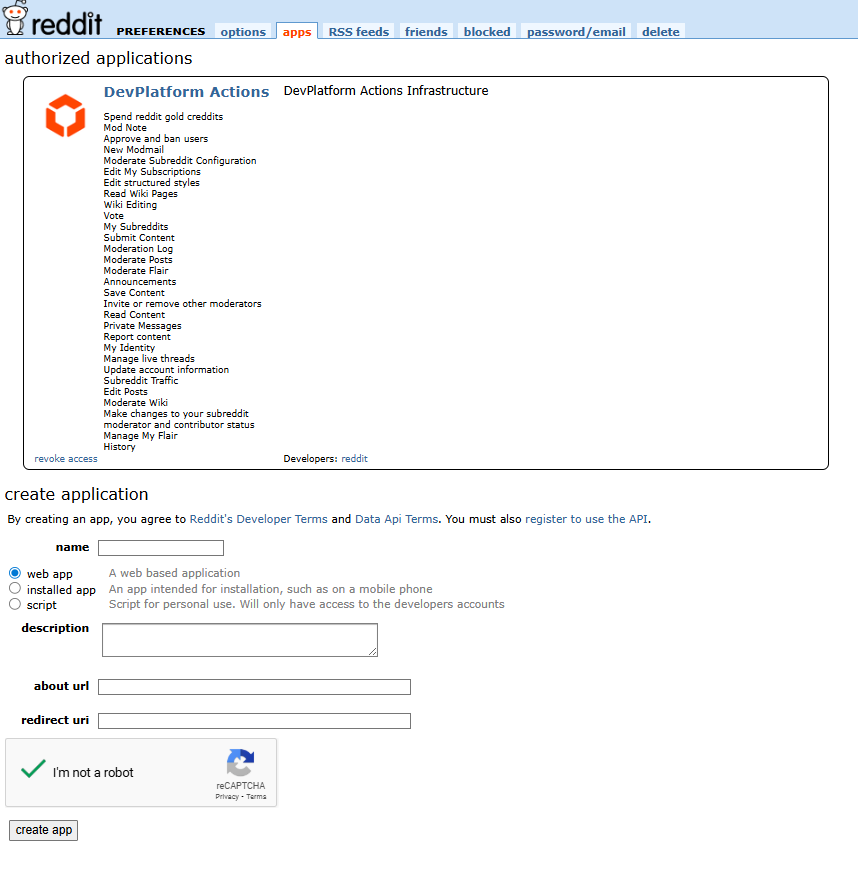Click the application name input field
The image size is (858, 889).
pos(161,548)
